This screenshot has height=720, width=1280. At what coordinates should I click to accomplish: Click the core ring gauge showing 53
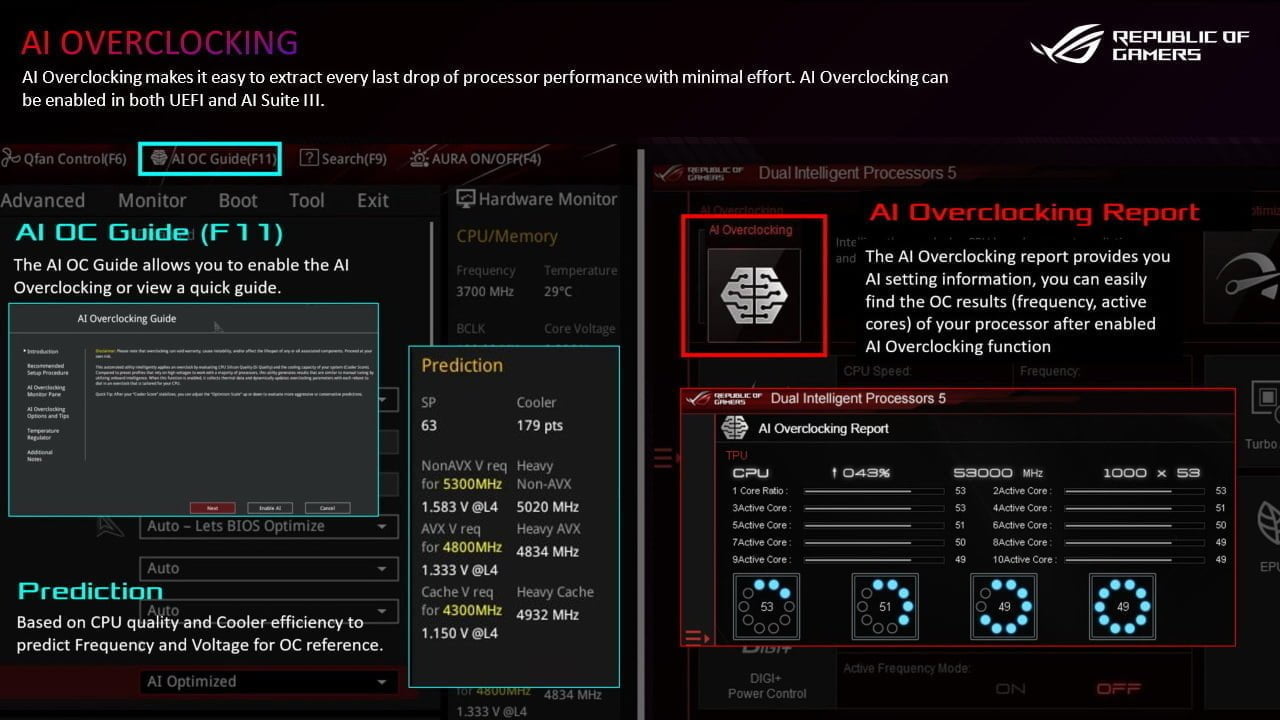pos(767,606)
